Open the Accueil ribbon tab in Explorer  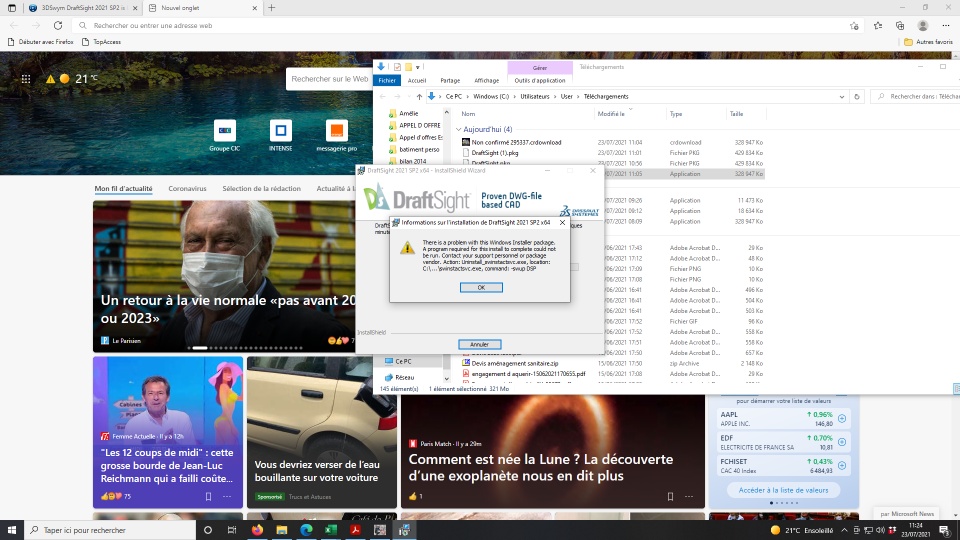point(417,80)
